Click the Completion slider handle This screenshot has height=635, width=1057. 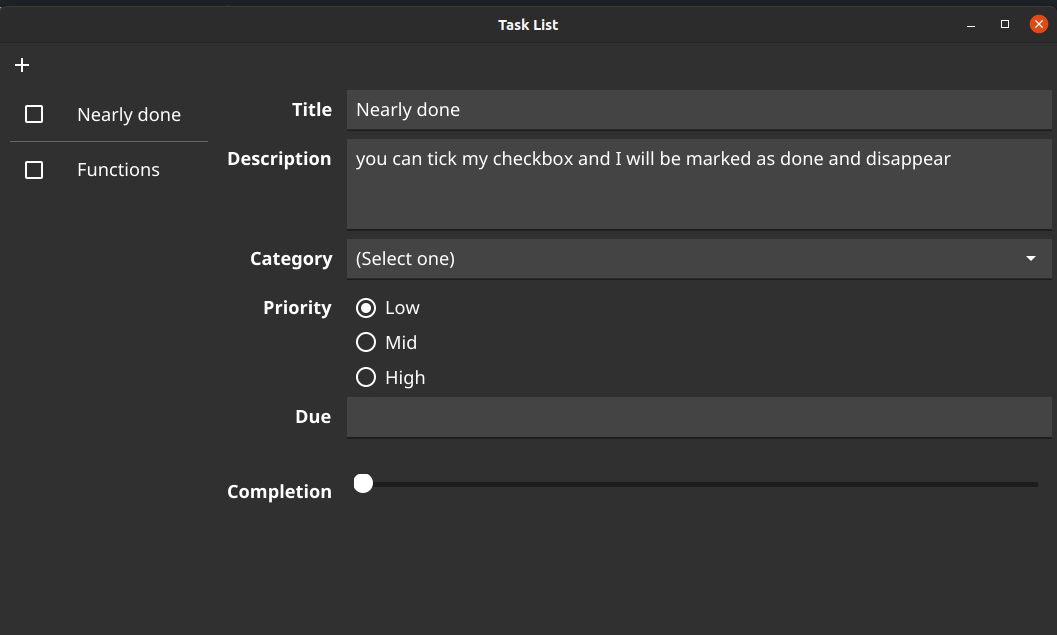(363, 483)
